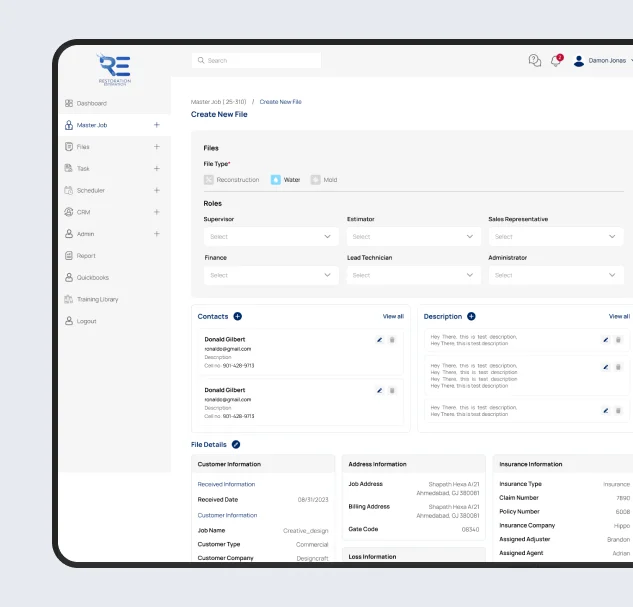Edit the last description entry

(x=606, y=411)
